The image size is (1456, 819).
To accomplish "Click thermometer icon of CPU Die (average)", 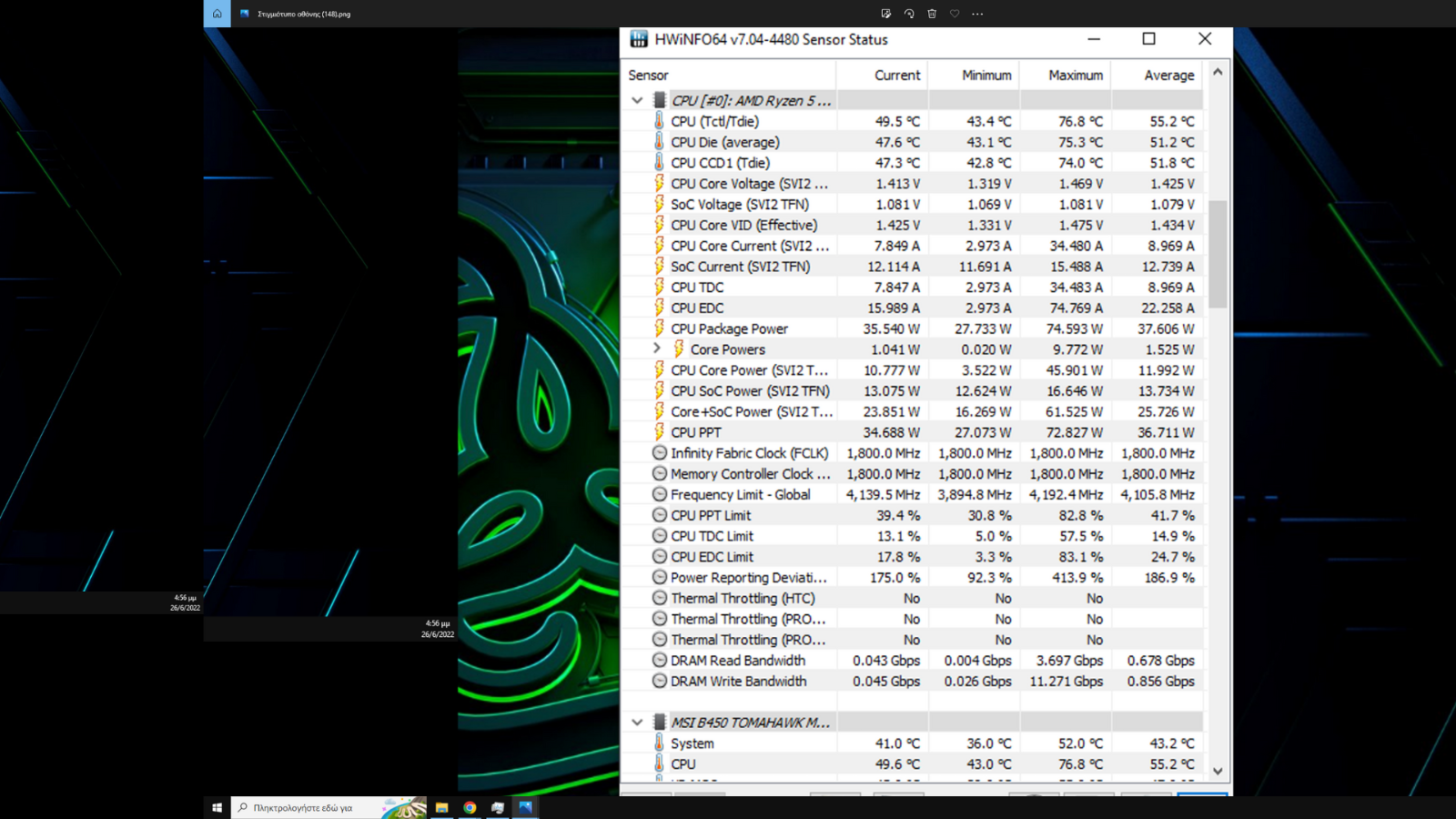I will click(659, 142).
